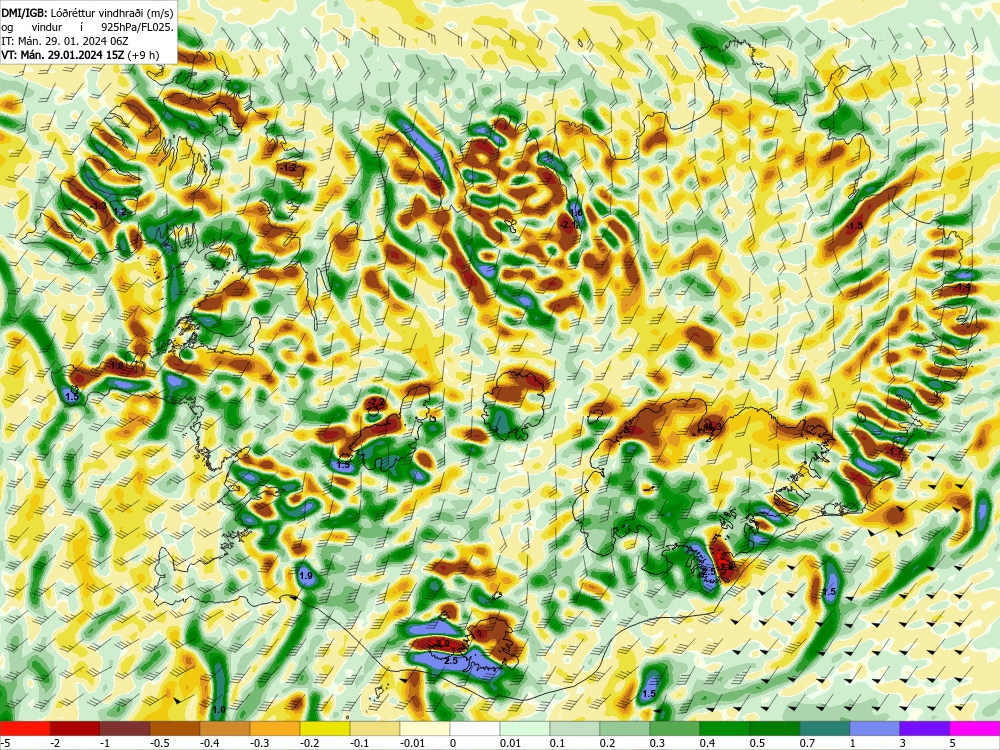Click the legend tick label '-5'

click(5, 743)
